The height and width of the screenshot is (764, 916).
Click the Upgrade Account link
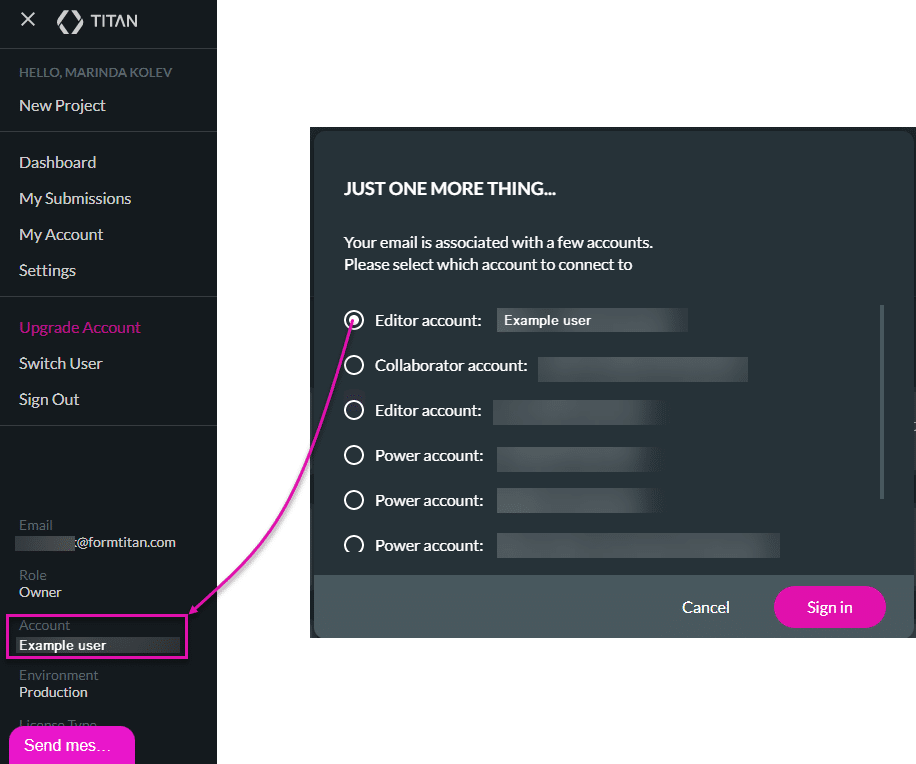(x=79, y=327)
